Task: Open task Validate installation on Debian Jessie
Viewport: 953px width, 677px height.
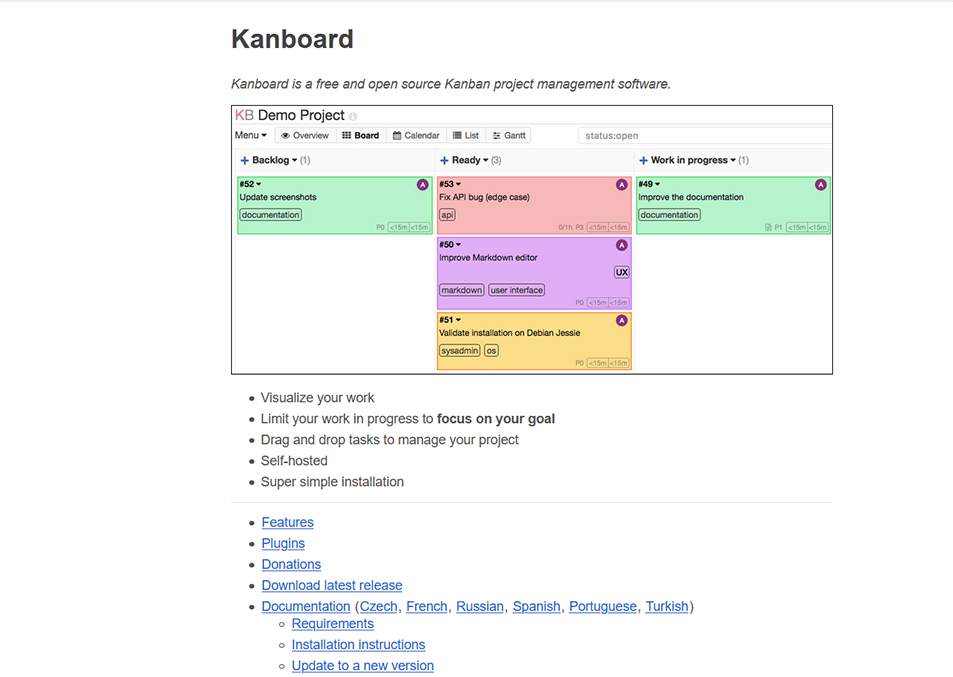Action: pyautogui.click(x=509, y=333)
